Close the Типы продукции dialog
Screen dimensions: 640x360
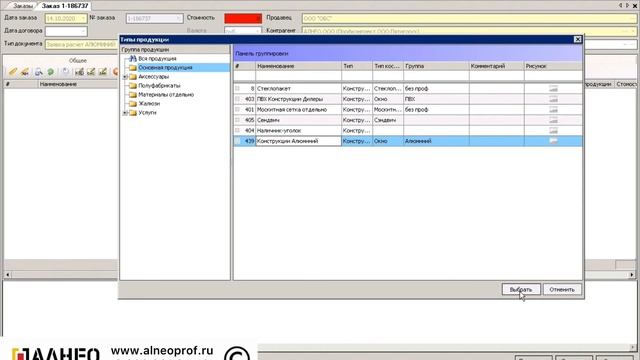pyautogui.click(x=578, y=39)
